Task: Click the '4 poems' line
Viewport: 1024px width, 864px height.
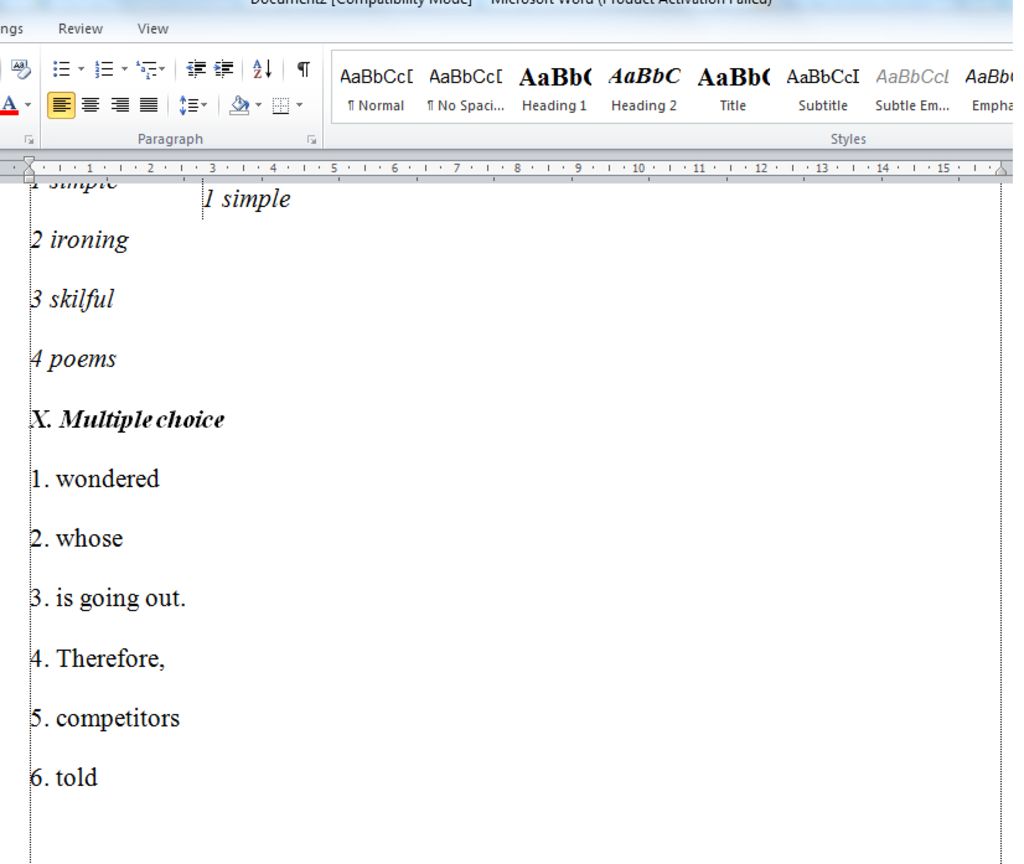Action: tap(74, 359)
